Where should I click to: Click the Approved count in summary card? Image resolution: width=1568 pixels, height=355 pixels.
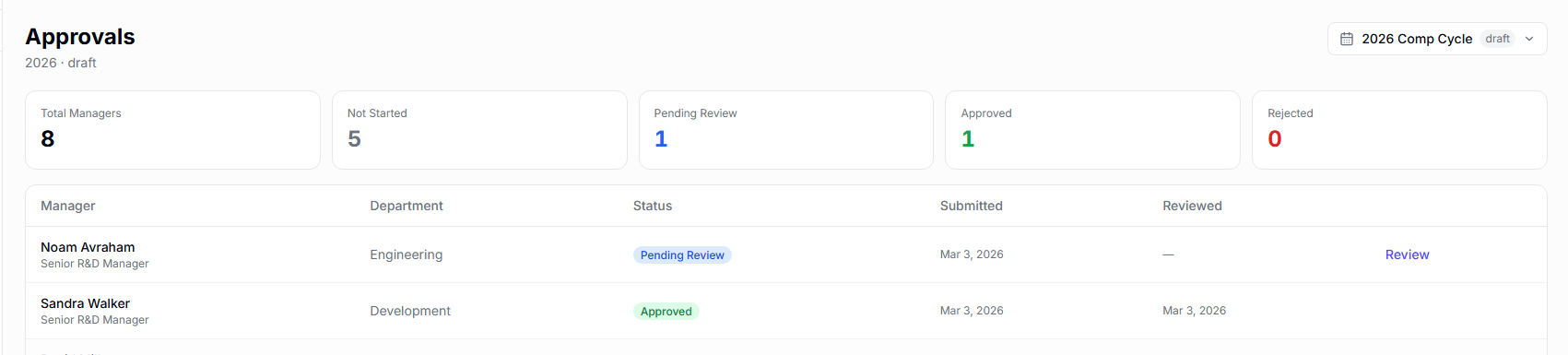968,139
